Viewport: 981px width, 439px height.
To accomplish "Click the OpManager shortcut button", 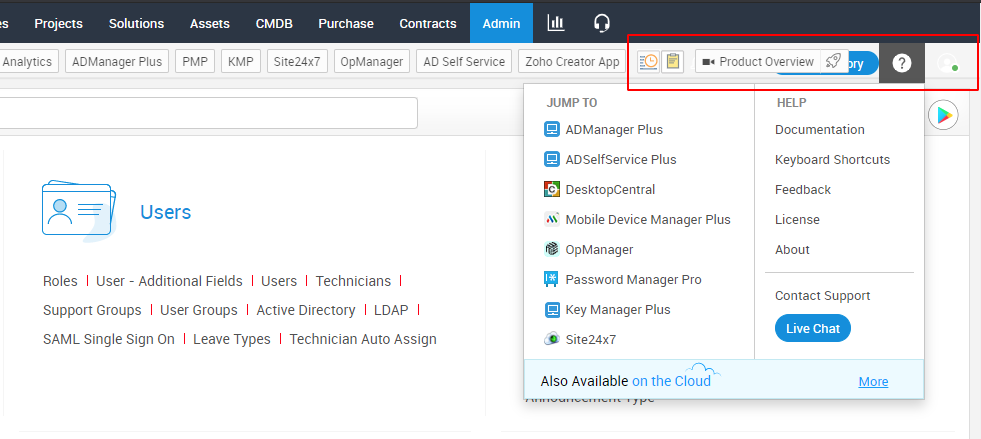I will (x=372, y=62).
